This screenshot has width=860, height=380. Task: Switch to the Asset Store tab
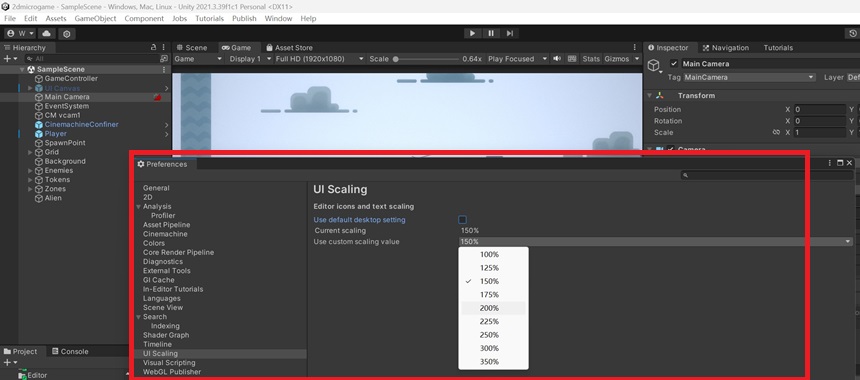click(289, 48)
